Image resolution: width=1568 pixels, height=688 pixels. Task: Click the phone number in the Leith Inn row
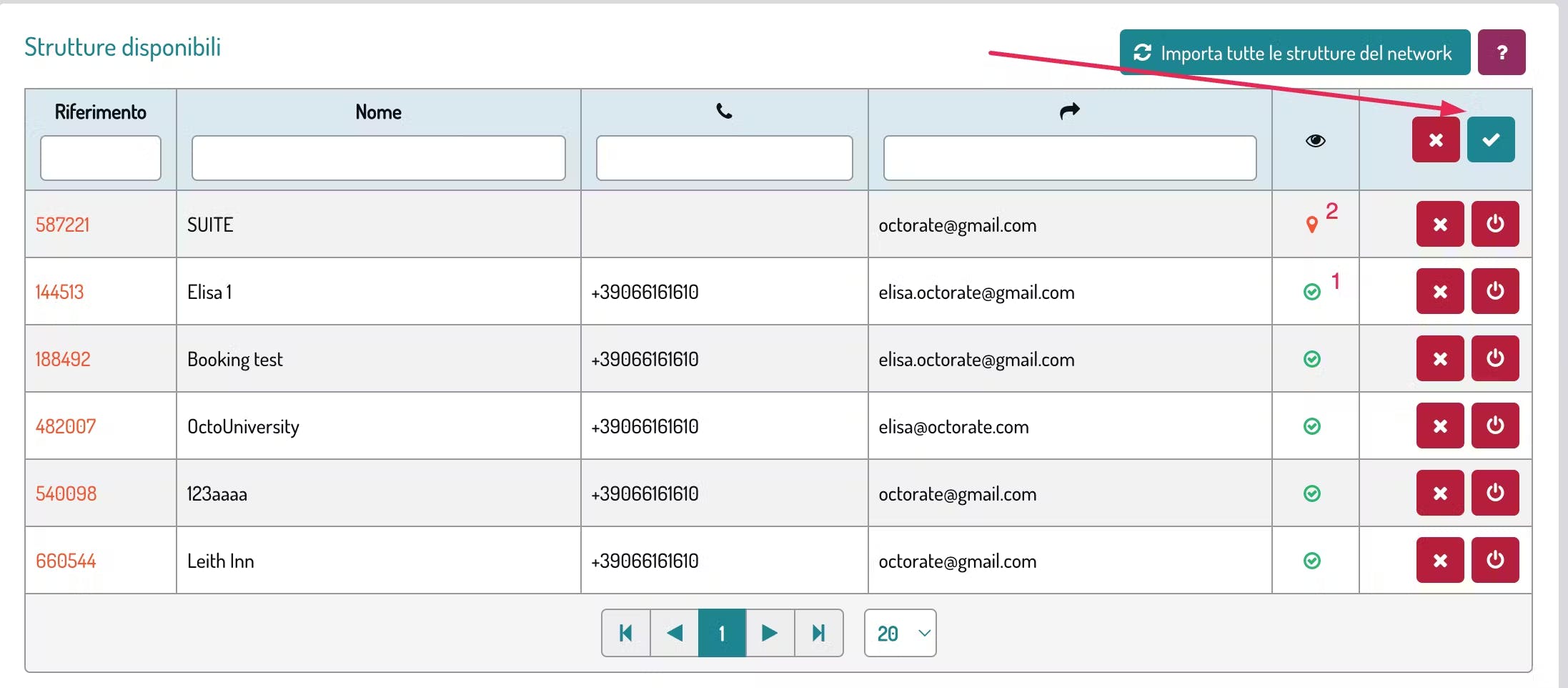click(645, 561)
